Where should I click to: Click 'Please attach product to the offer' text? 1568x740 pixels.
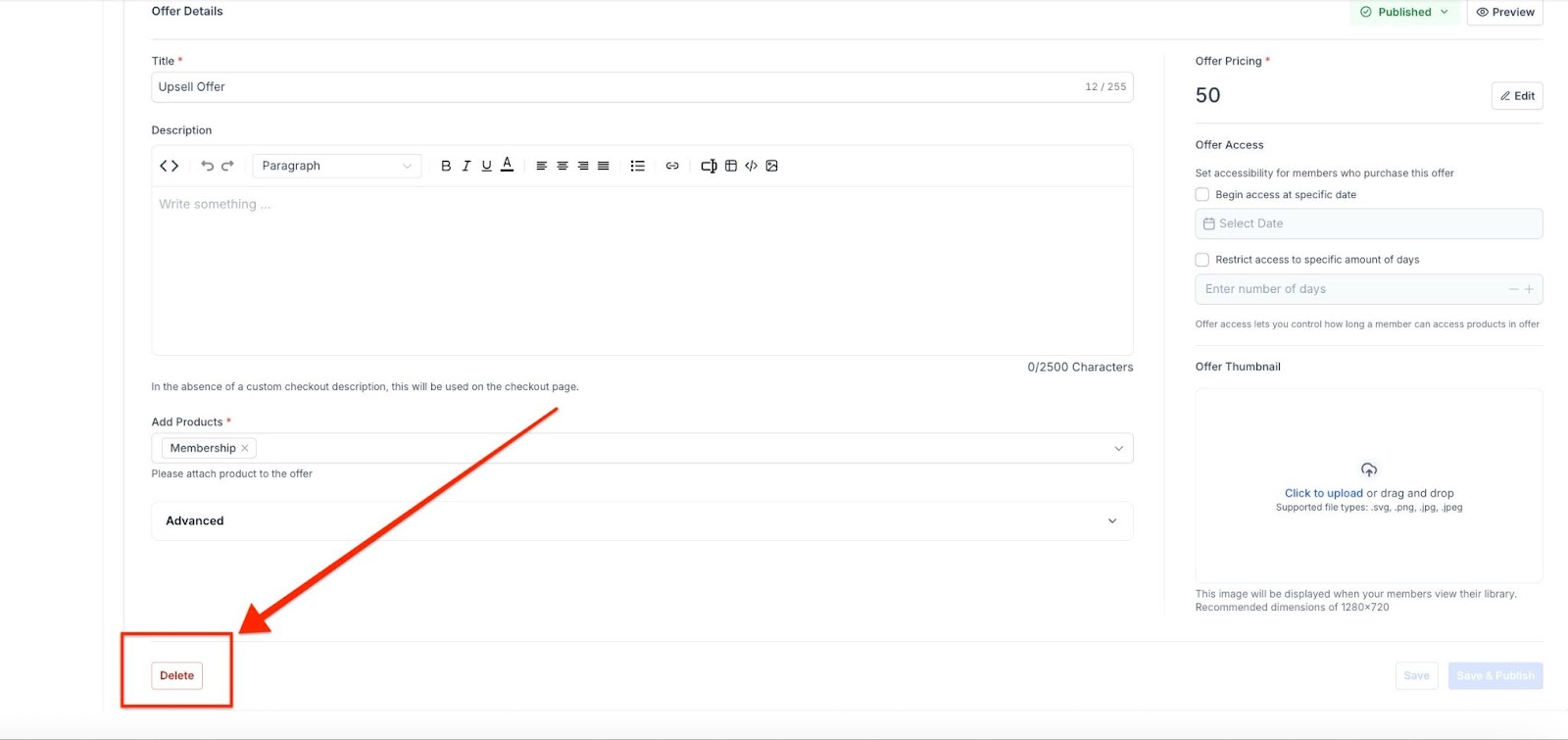tap(232, 473)
